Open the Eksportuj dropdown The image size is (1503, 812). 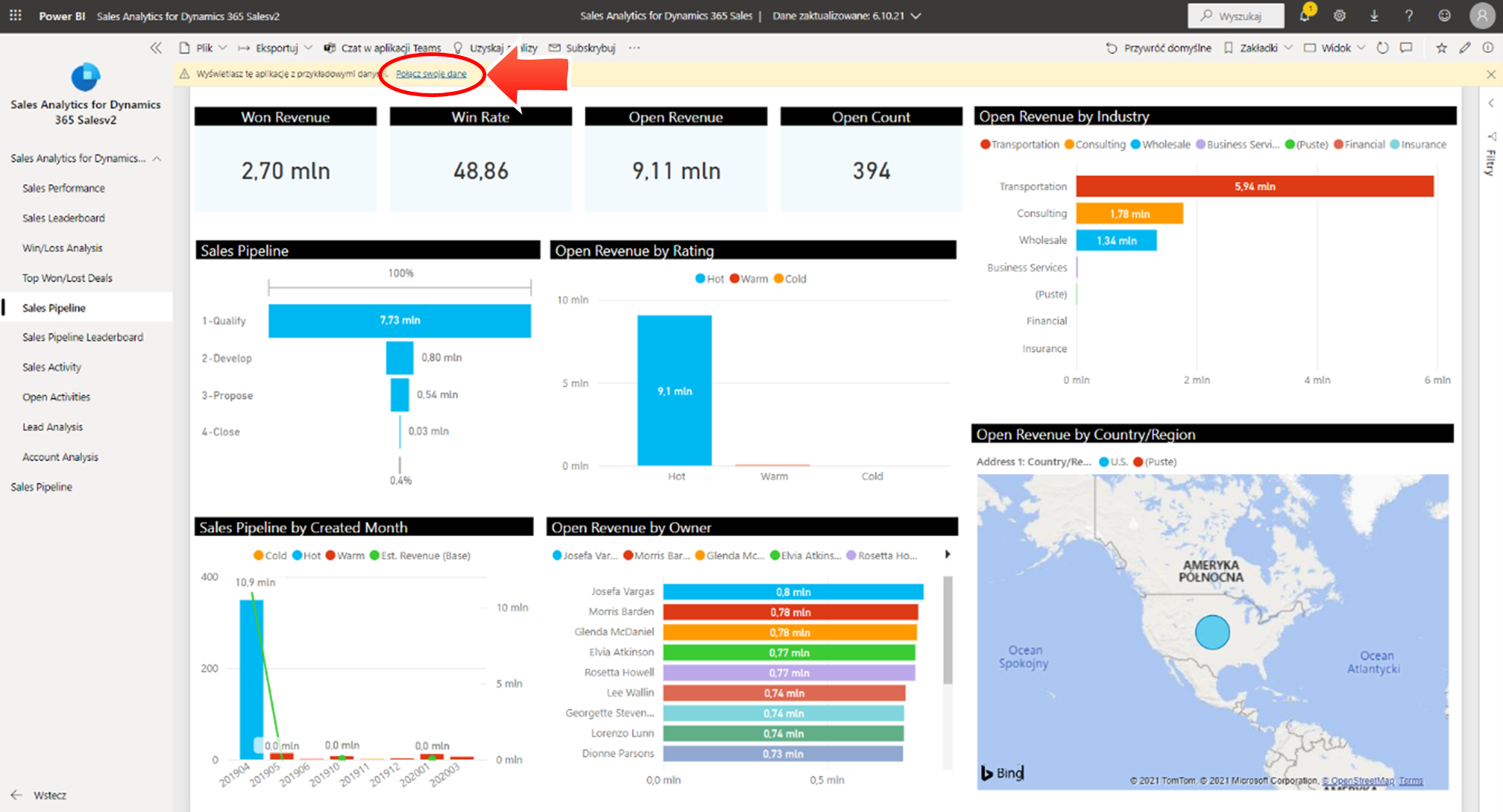coord(274,48)
